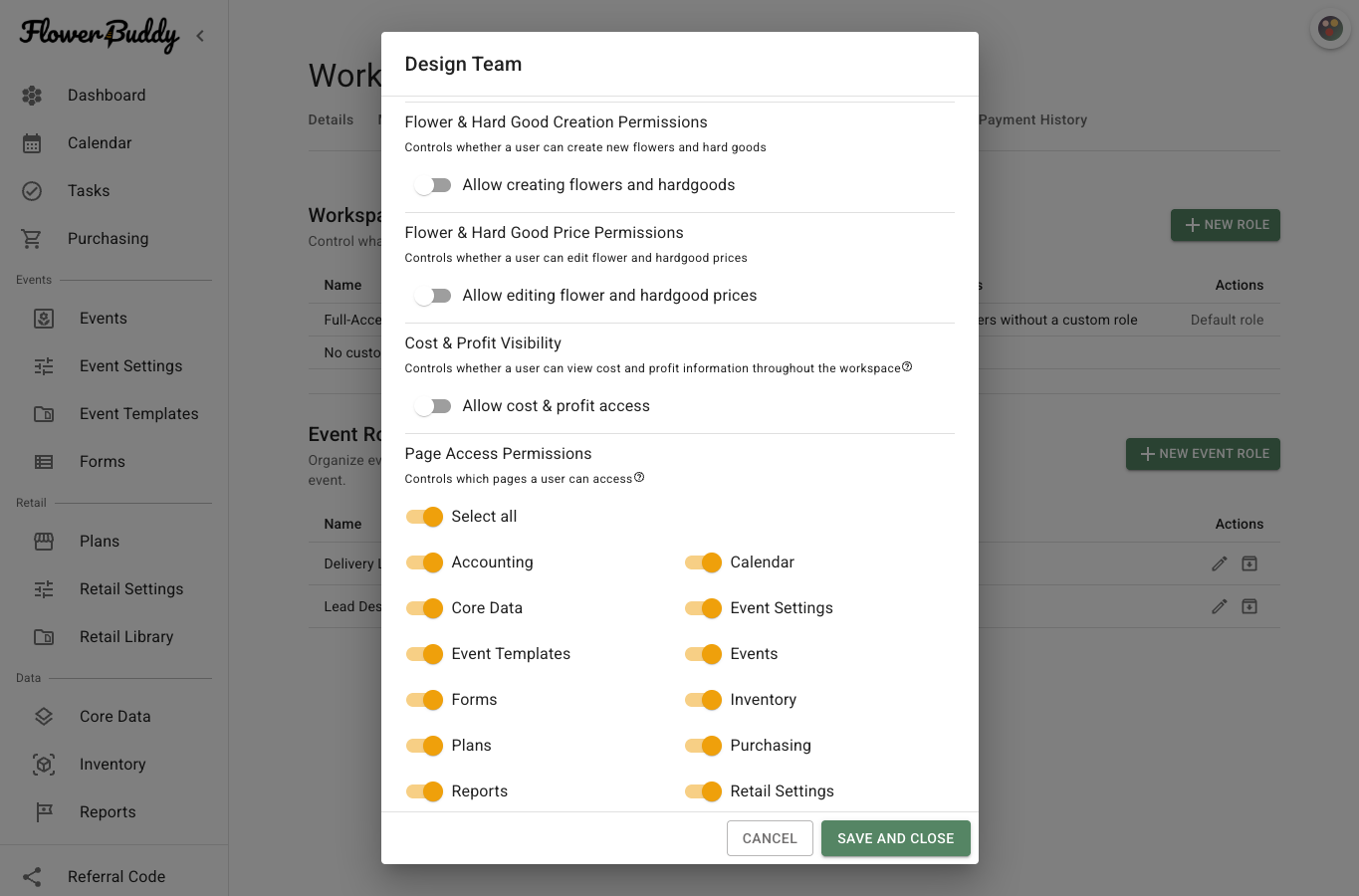
Task: Enable allow creating flowers and hardgoods
Action: 433,185
